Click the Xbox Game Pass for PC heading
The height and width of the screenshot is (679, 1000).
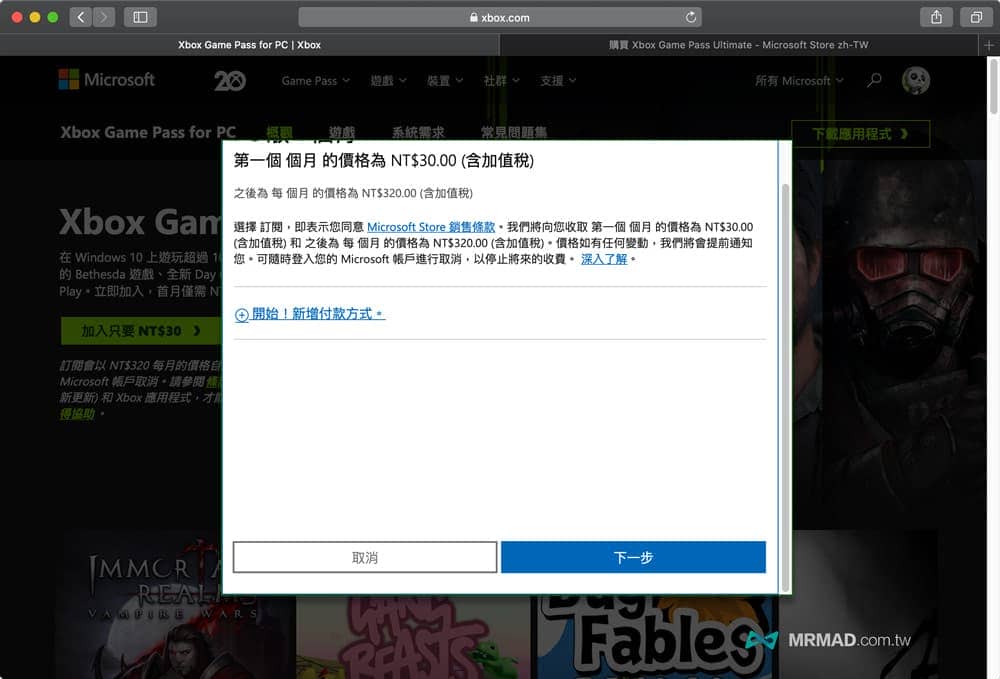[x=148, y=133]
